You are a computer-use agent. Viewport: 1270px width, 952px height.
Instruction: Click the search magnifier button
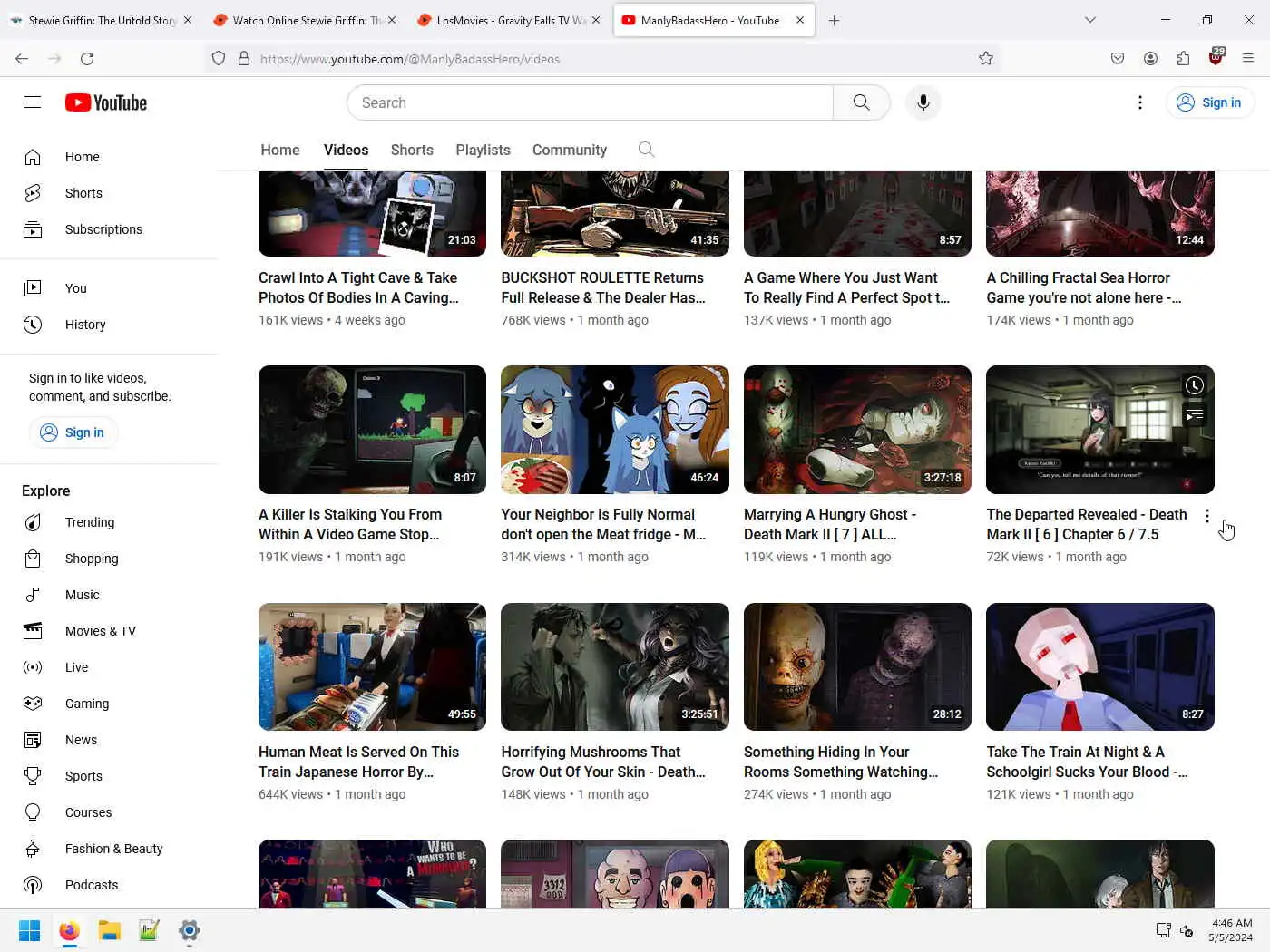click(x=861, y=102)
